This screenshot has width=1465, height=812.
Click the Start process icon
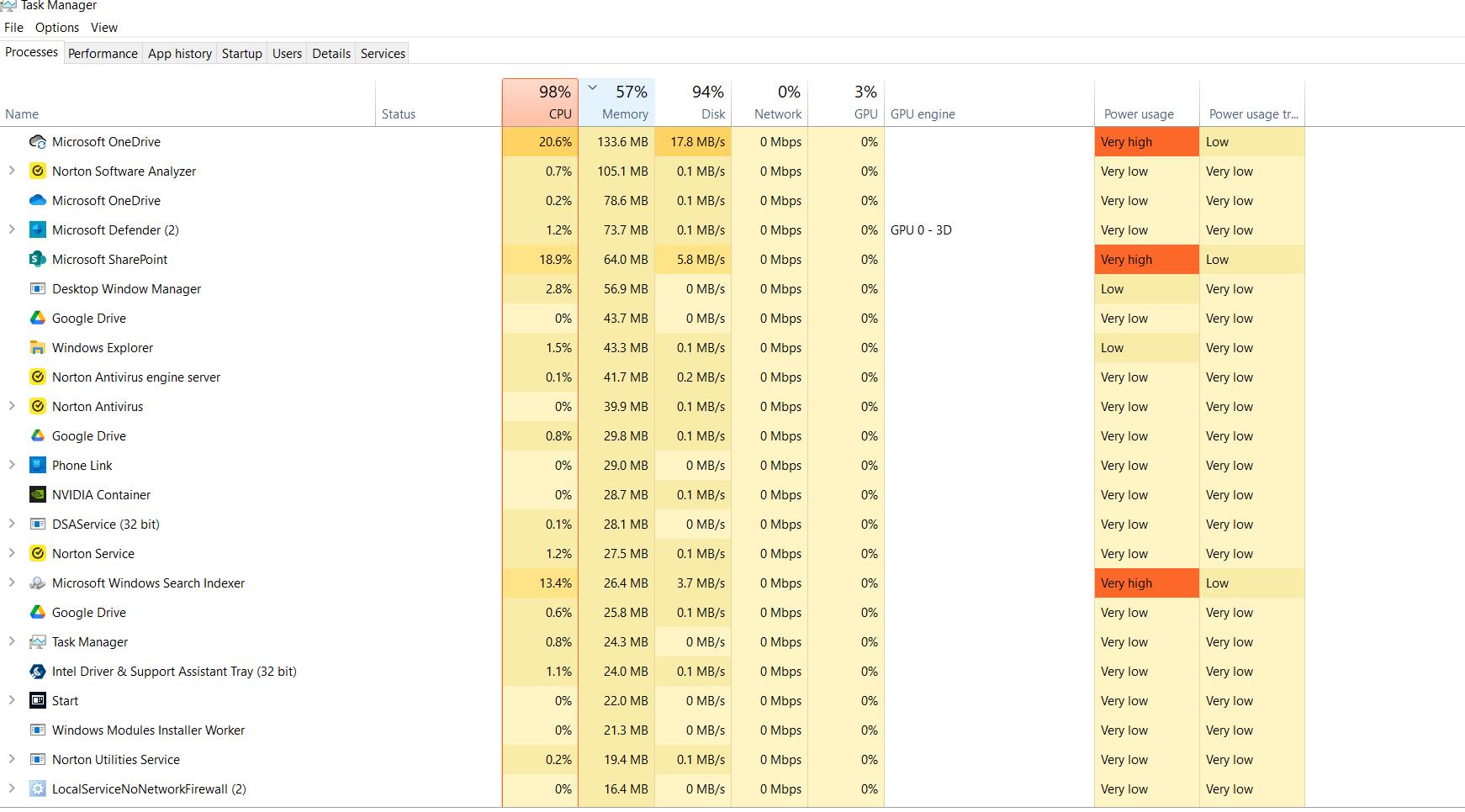point(38,700)
